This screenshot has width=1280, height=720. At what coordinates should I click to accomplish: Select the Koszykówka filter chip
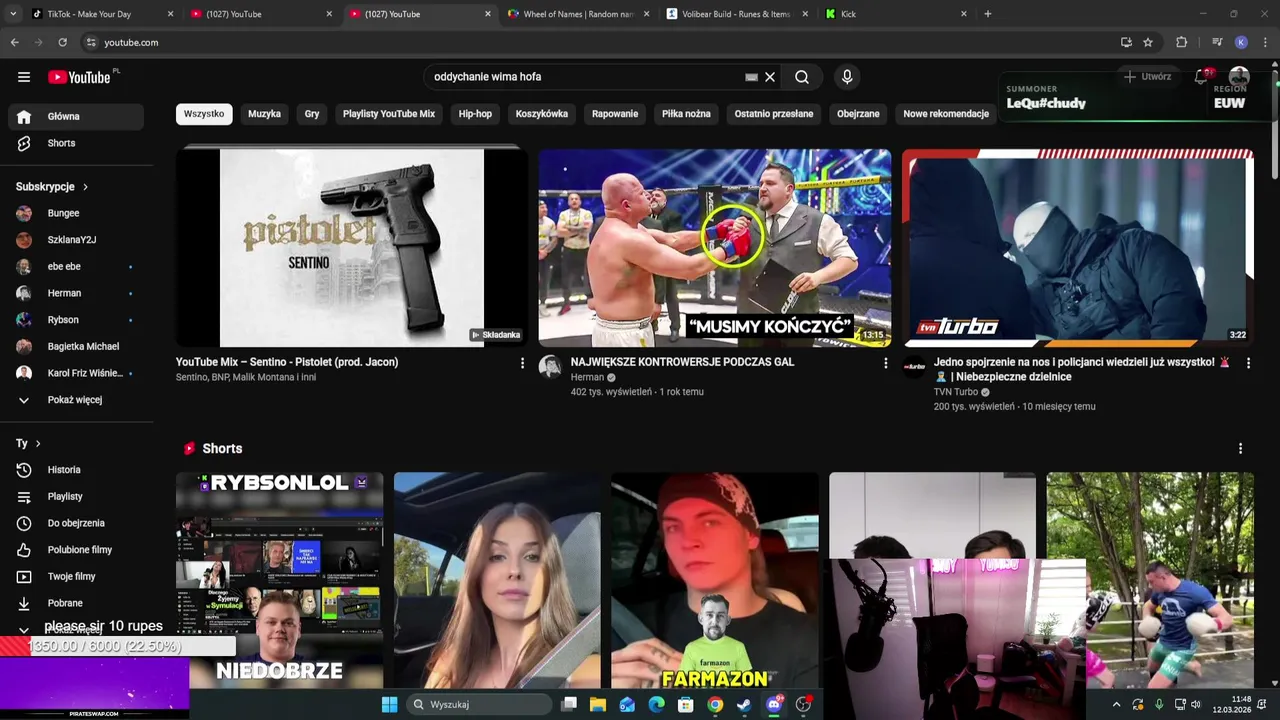(542, 114)
